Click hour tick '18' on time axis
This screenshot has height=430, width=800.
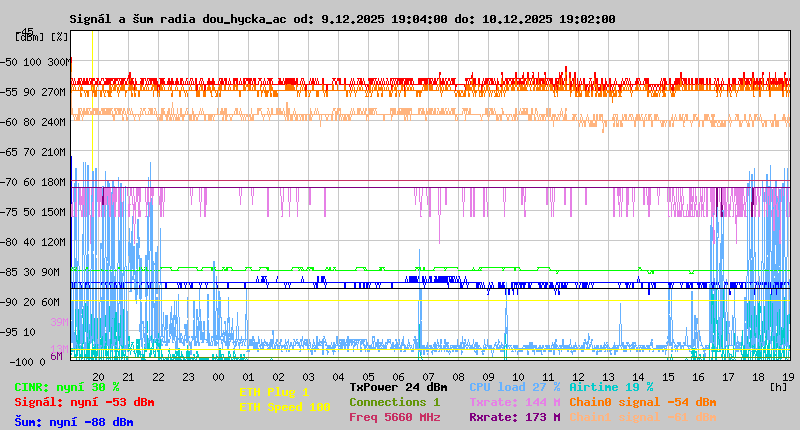click(x=759, y=377)
